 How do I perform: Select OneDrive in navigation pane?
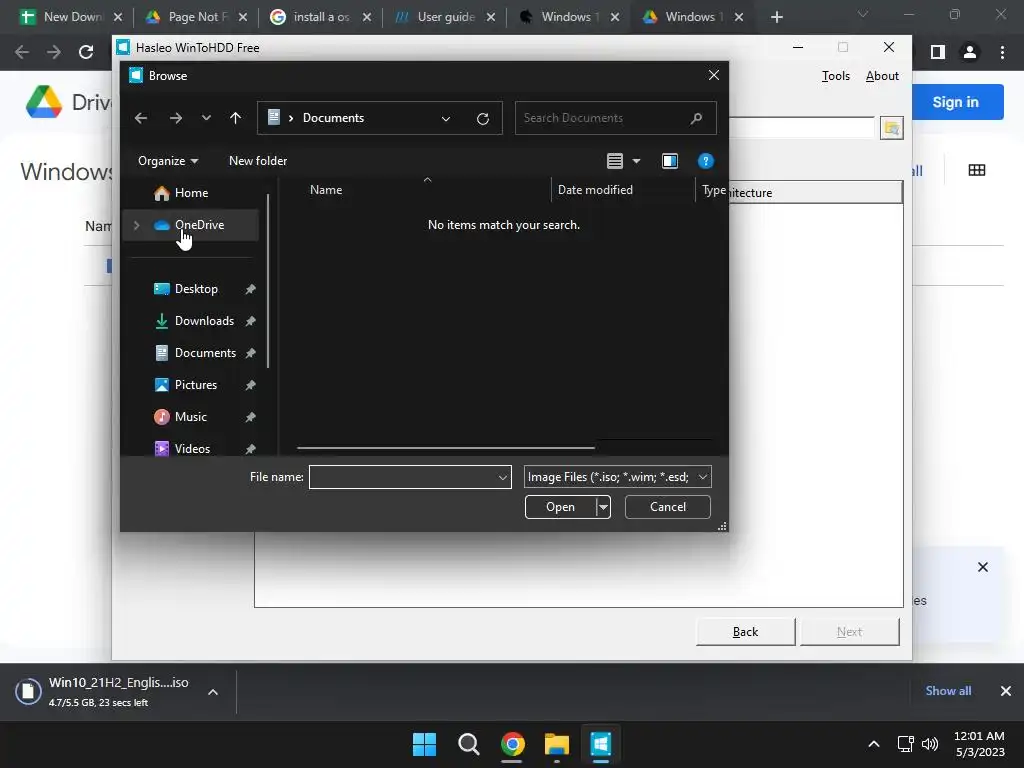pos(189,225)
